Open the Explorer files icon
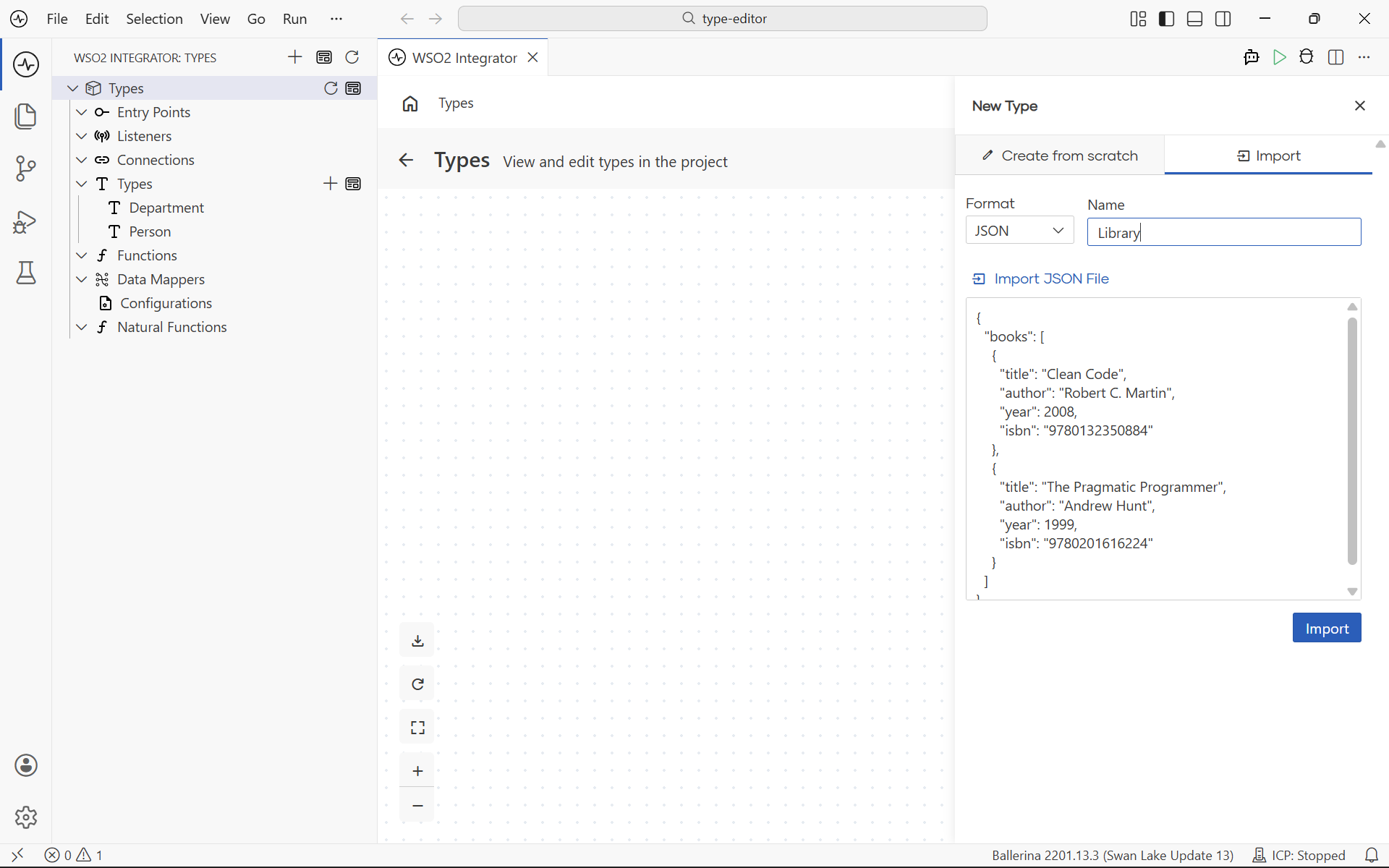The image size is (1389, 868). coord(26,116)
